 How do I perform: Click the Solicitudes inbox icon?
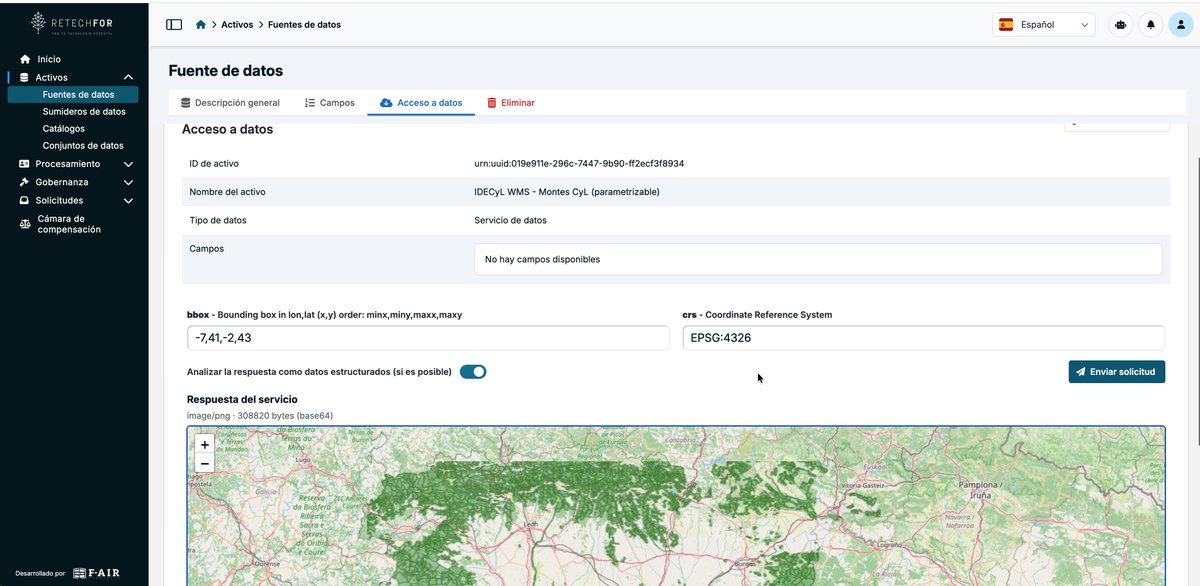[x=25, y=200]
